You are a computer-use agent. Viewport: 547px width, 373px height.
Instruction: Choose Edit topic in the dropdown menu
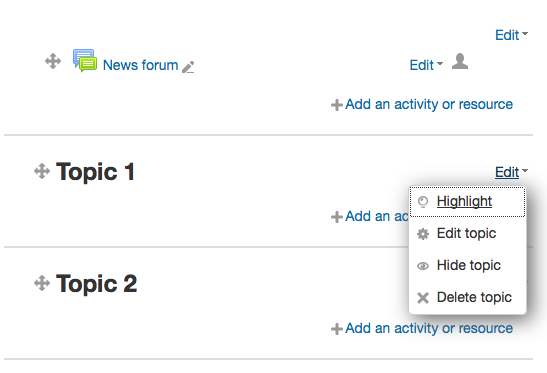[x=466, y=233]
